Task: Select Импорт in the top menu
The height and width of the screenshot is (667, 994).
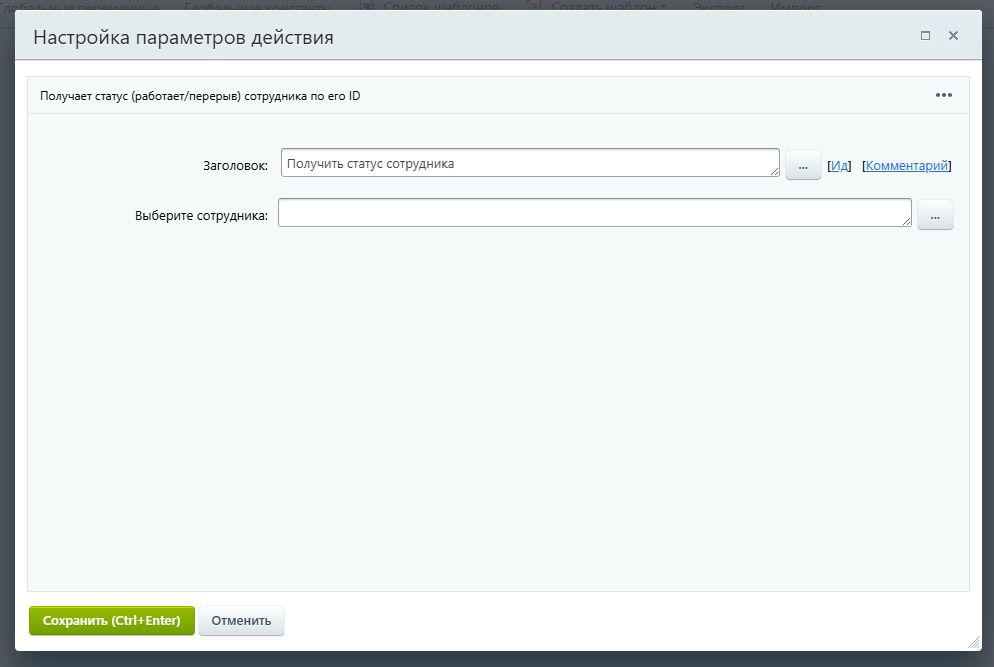Action: tap(797, 7)
